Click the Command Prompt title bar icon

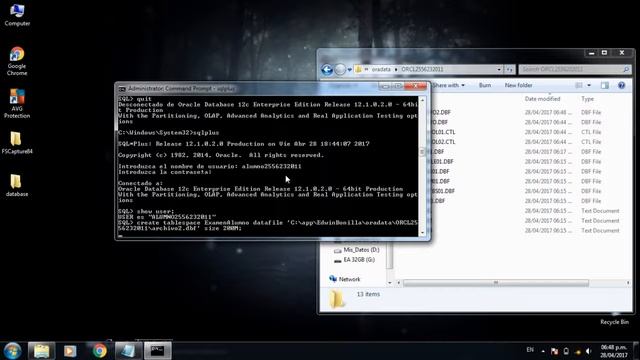click(122, 89)
